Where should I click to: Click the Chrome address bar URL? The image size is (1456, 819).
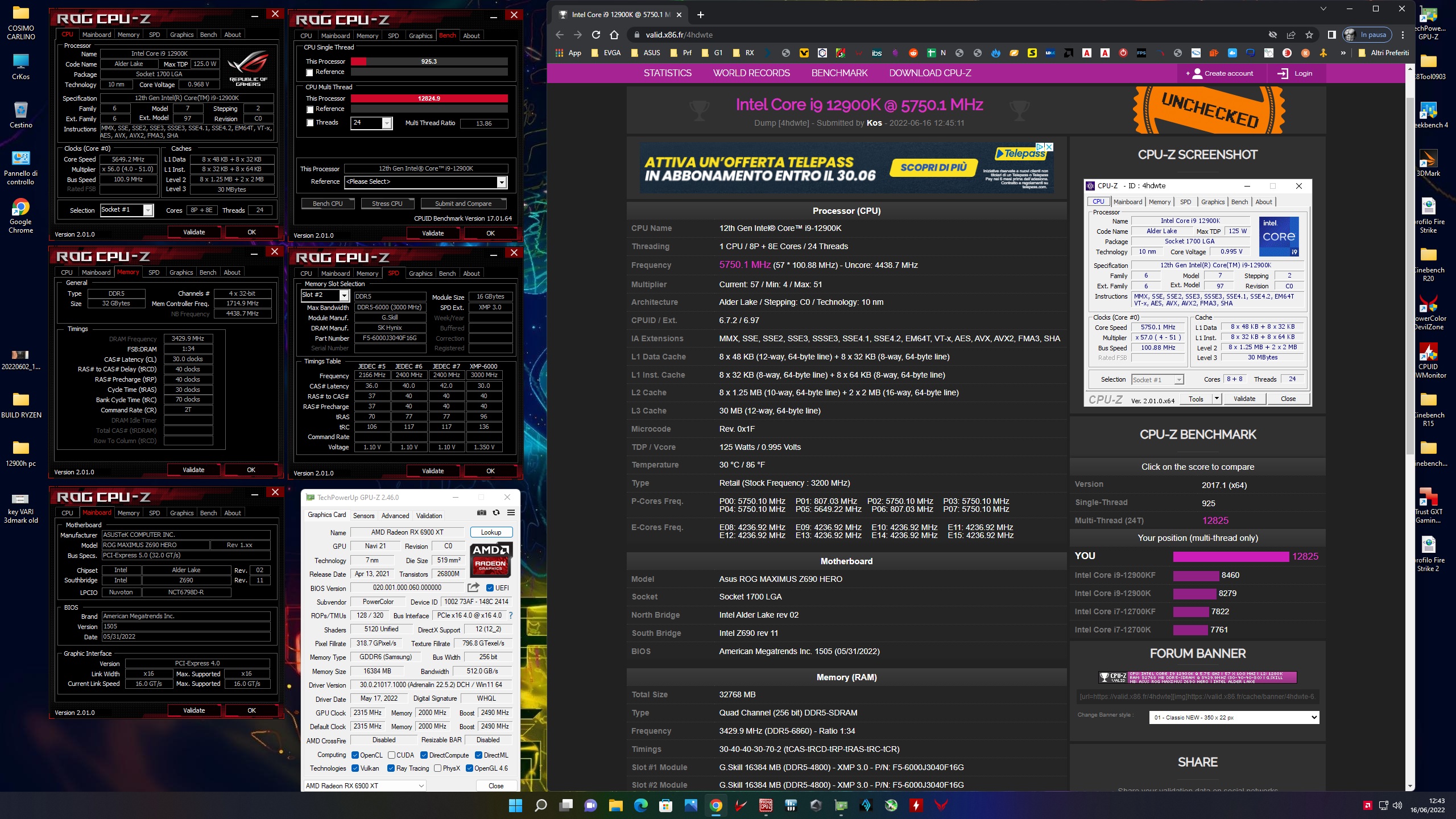[x=679, y=35]
